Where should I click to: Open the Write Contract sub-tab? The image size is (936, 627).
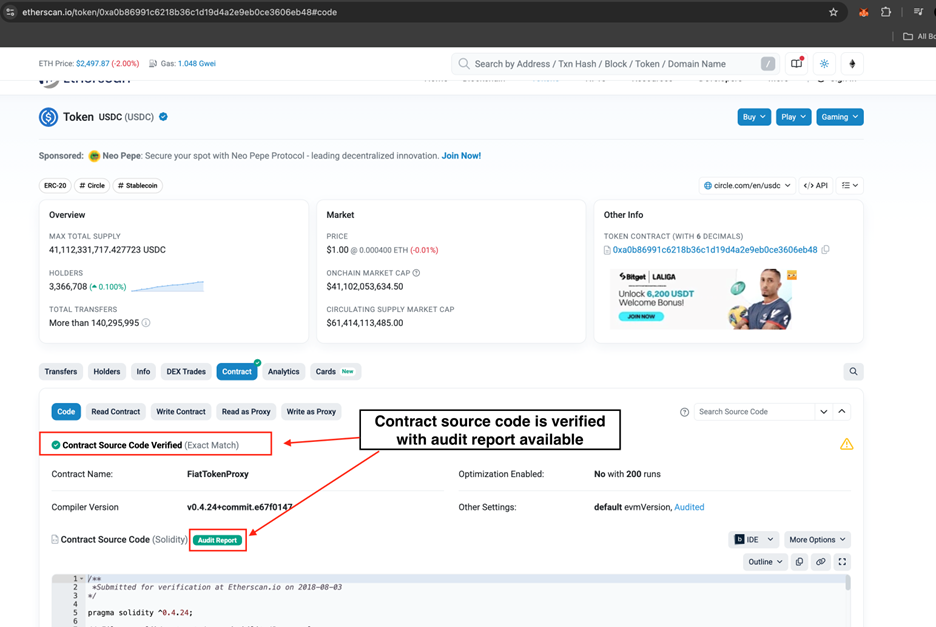tap(181, 411)
